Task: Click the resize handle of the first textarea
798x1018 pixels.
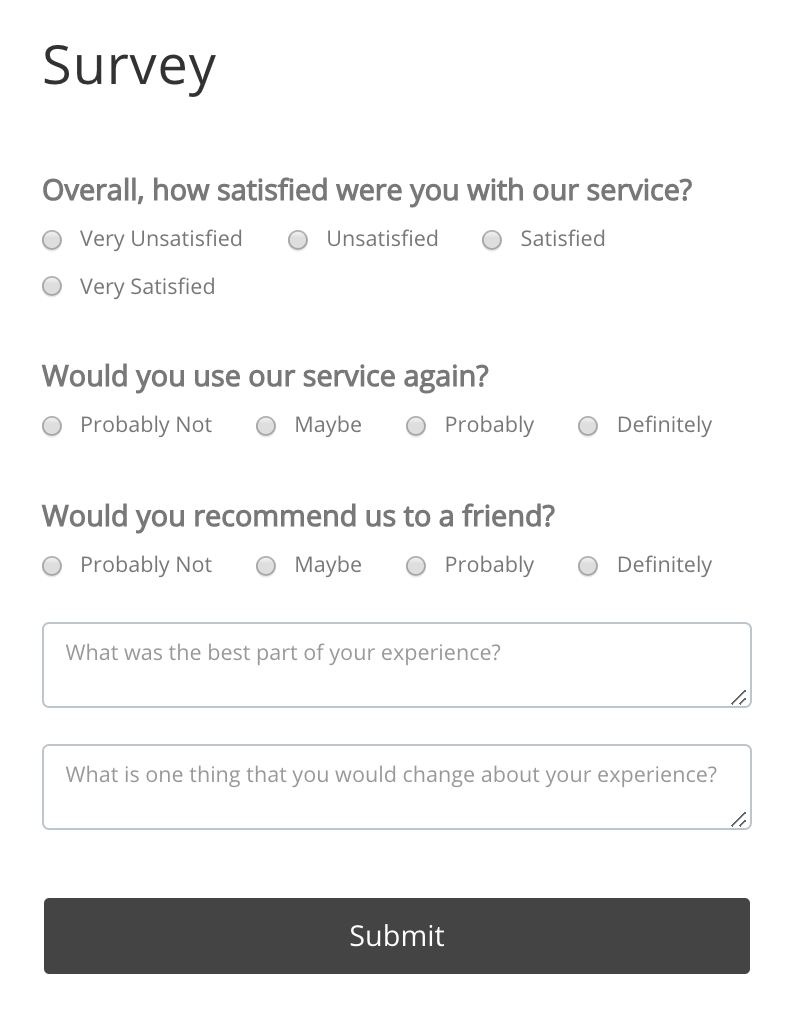Action: pos(740,700)
